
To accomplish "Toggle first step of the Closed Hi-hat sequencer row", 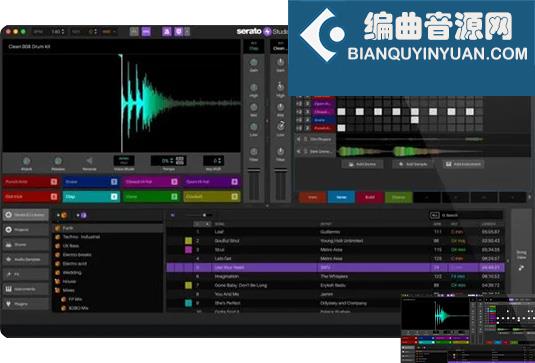I will 341,112.
